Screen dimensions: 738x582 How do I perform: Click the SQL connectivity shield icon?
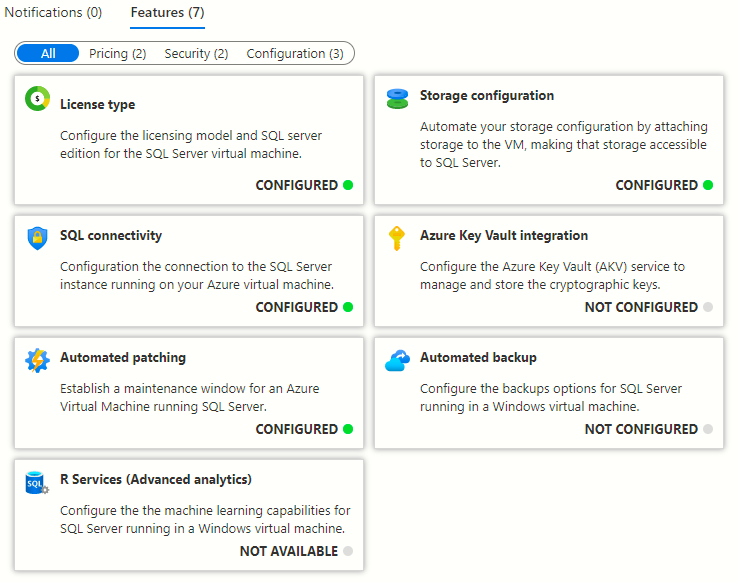coord(37,238)
